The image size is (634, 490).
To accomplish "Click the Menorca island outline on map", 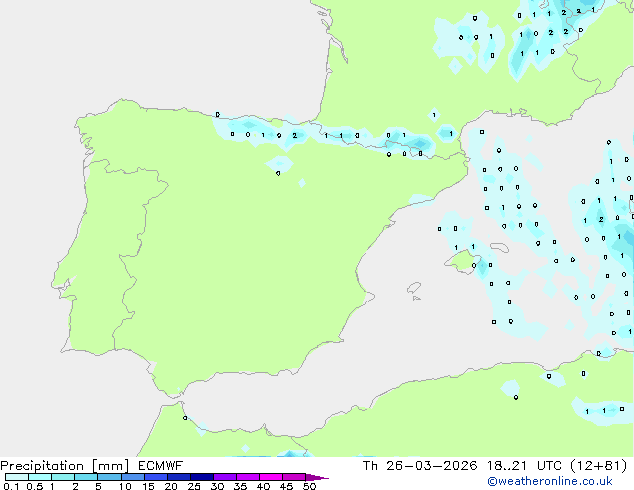I will 499,247.
